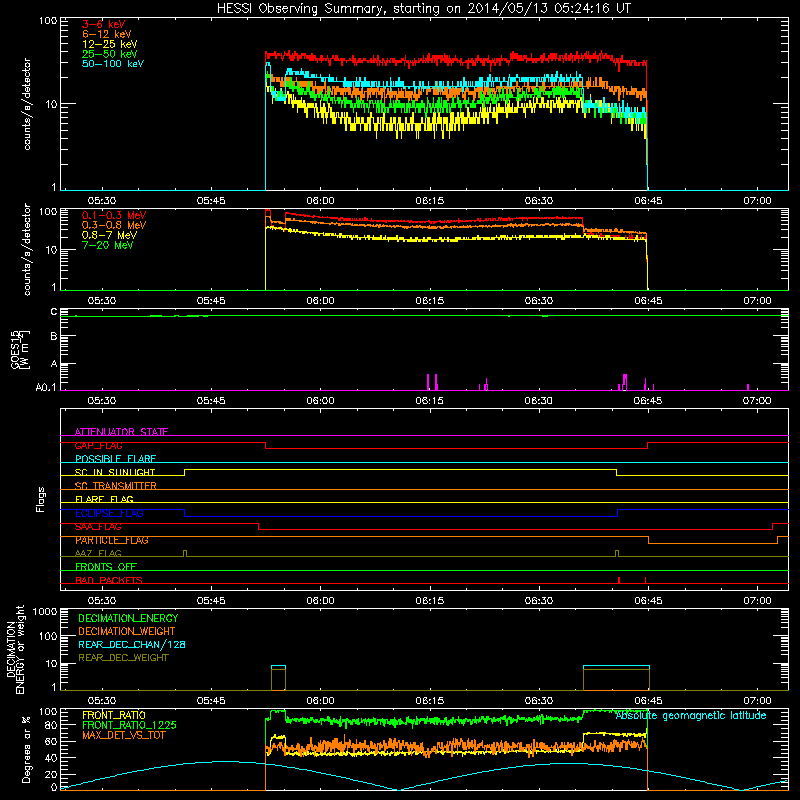Click the HESSI Observing Summary plot title
Image resolution: width=800 pixels, height=800 pixels.
click(x=424, y=9)
